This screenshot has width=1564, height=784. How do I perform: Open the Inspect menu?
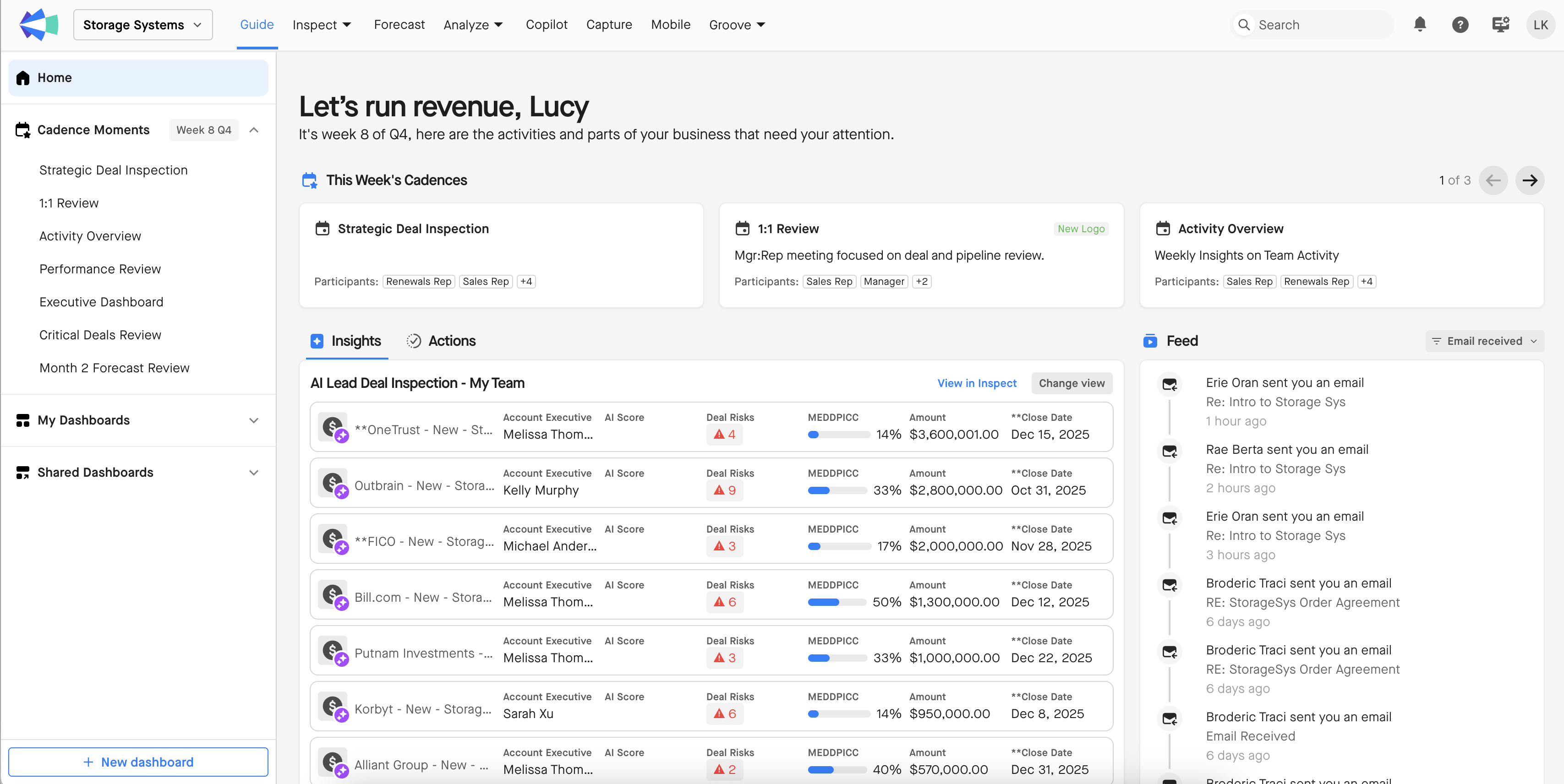[321, 25]
